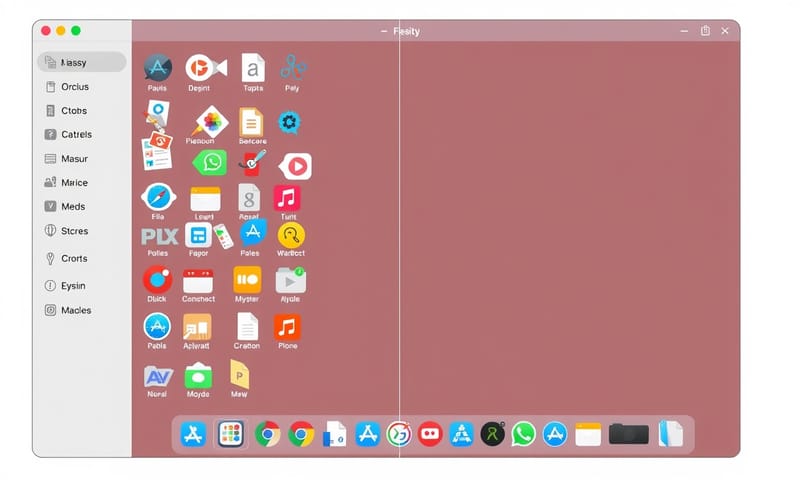Click the circular arrow icon in the dock
The width and height of the screenshot is (800, 480).
[x=399, y=435]
